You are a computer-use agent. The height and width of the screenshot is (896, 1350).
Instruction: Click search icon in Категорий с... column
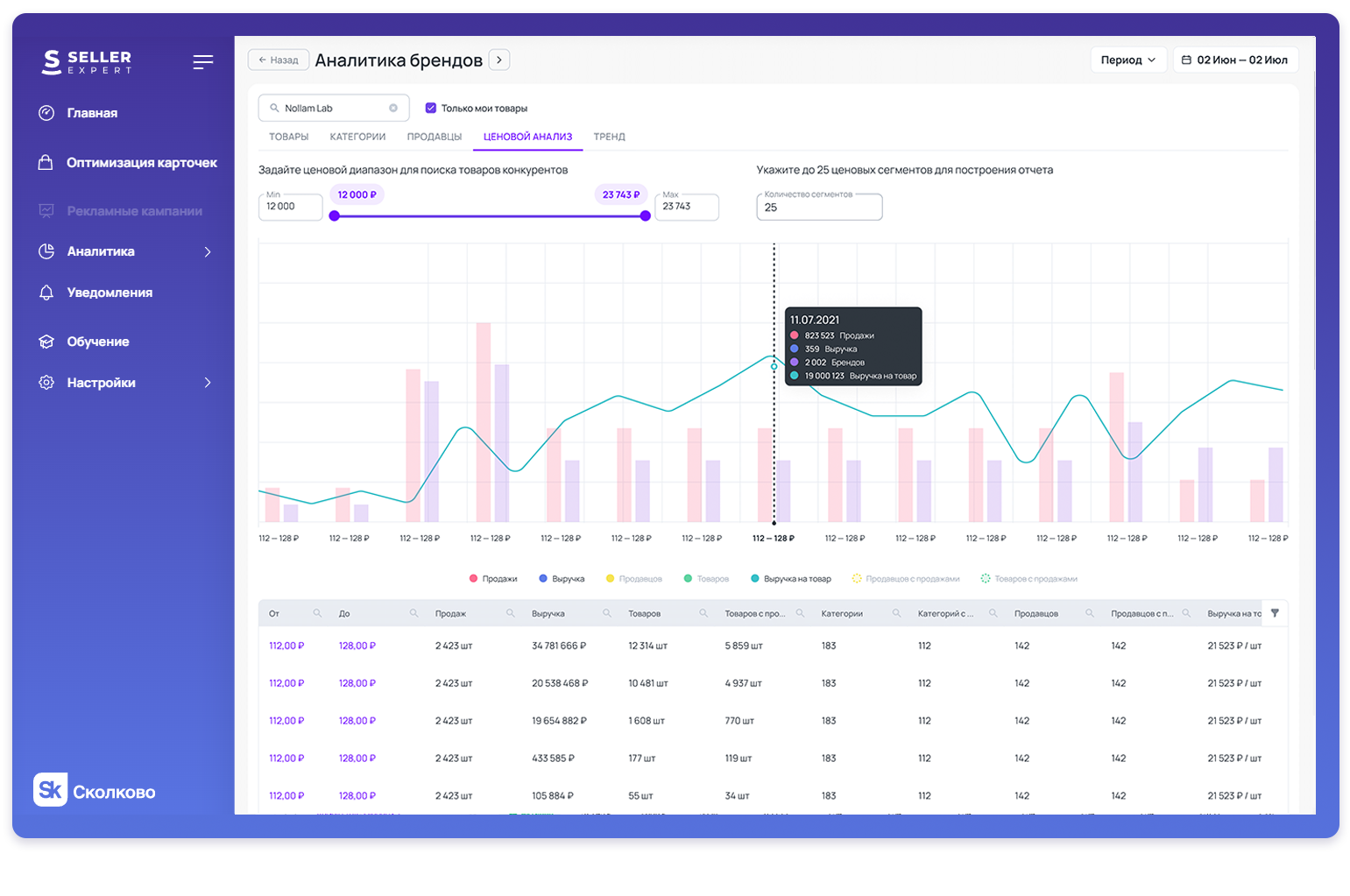pos(993,613)
